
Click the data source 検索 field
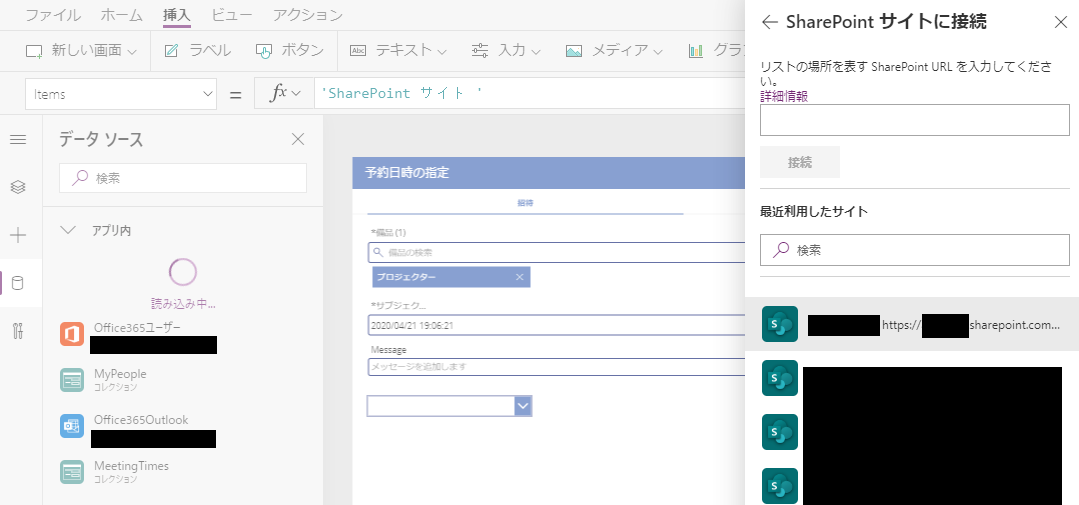point(183,178)
